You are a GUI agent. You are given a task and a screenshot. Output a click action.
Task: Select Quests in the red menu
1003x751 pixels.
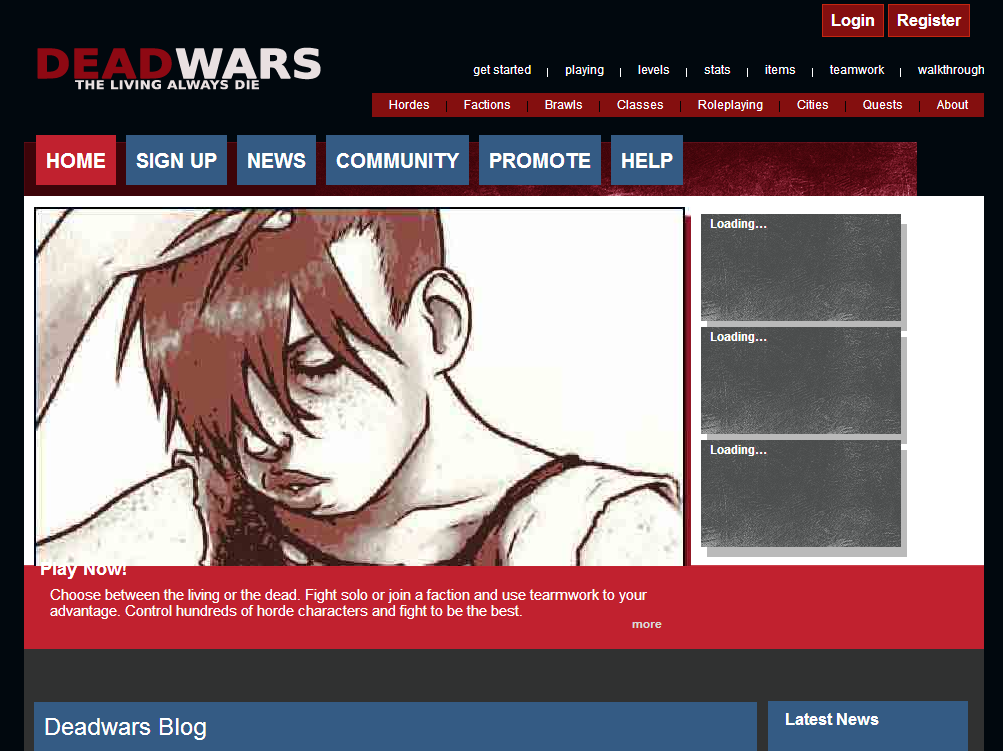882,105
